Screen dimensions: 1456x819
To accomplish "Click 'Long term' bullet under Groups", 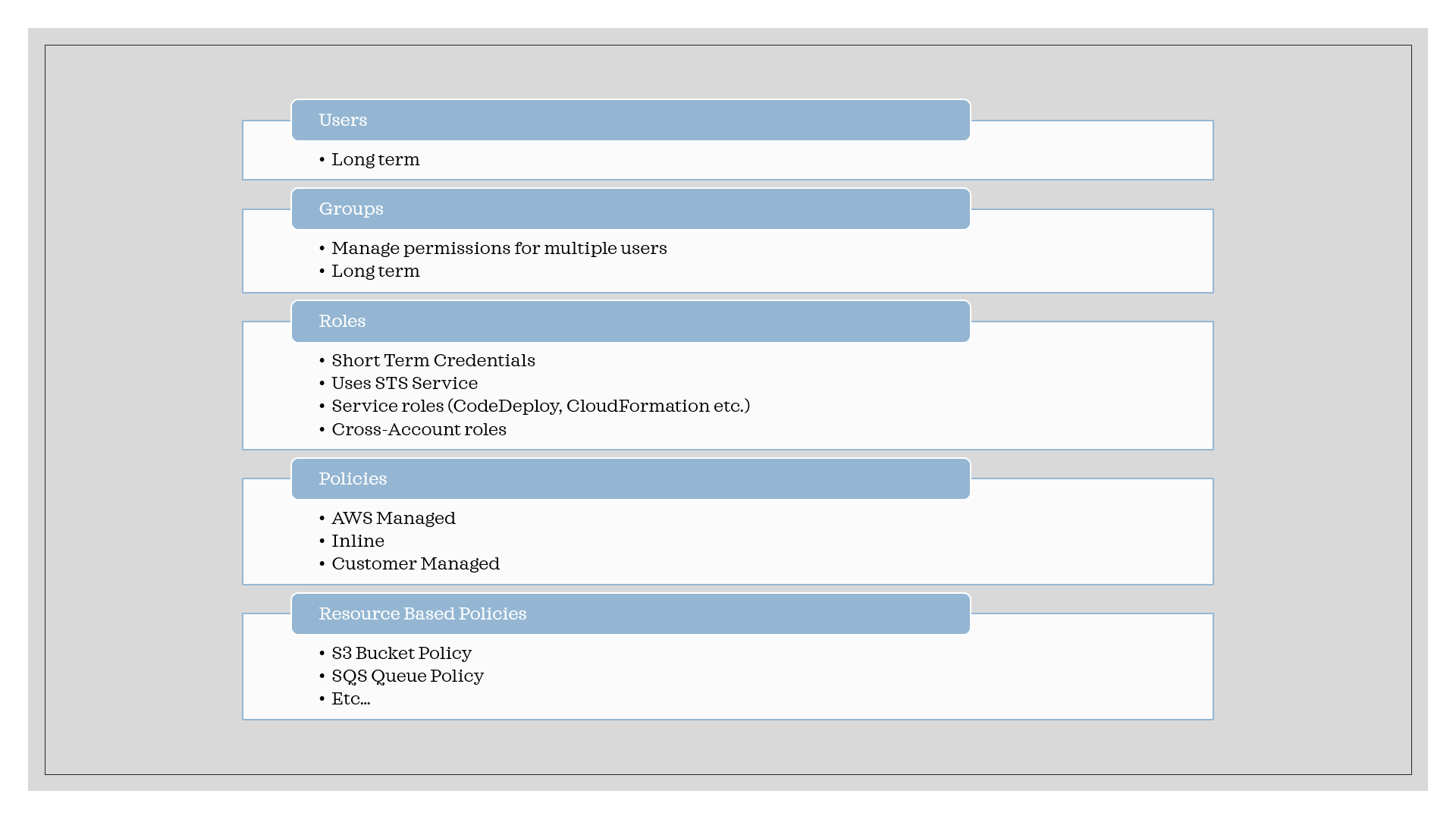I will (375, 271).
